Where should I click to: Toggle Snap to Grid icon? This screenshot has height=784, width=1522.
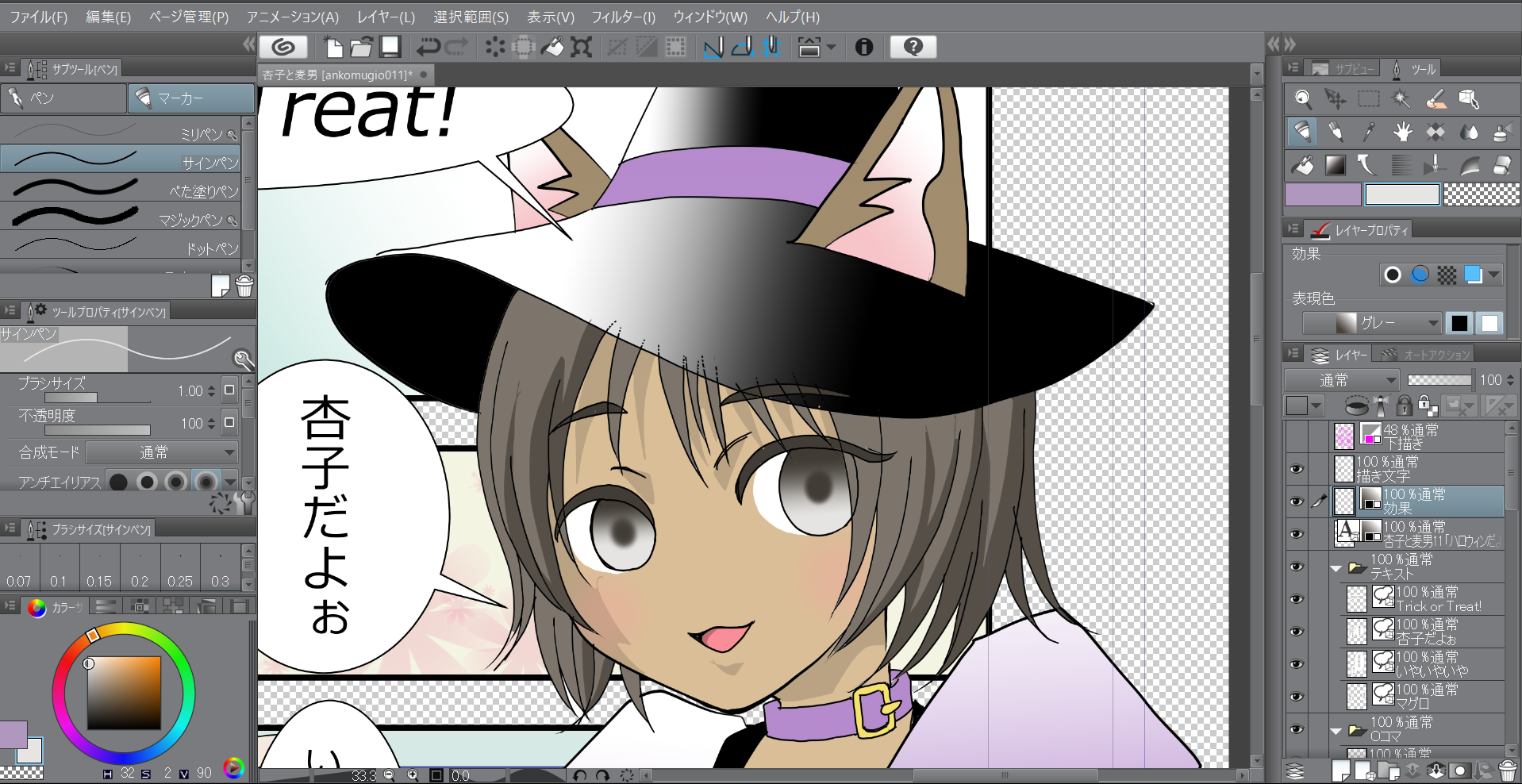[x=771, y=48]
